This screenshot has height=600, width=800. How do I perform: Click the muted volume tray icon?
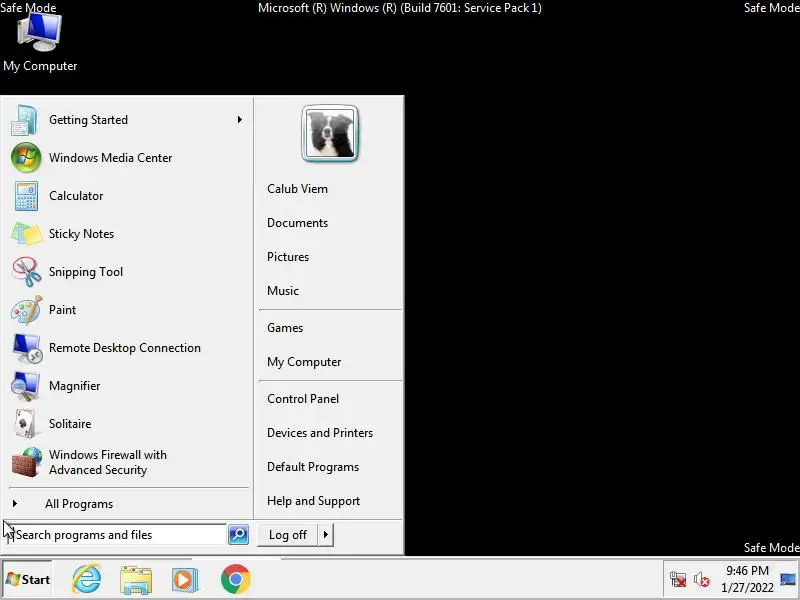[x=702, y=580]
